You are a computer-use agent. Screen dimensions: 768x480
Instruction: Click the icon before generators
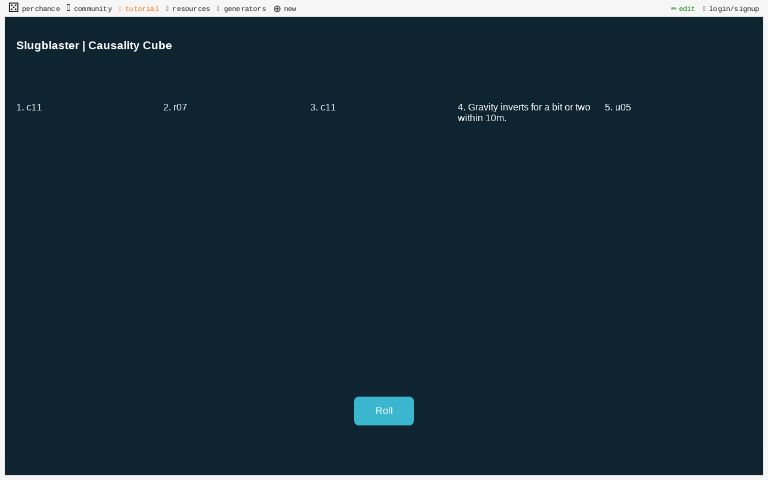coord(218,9)
